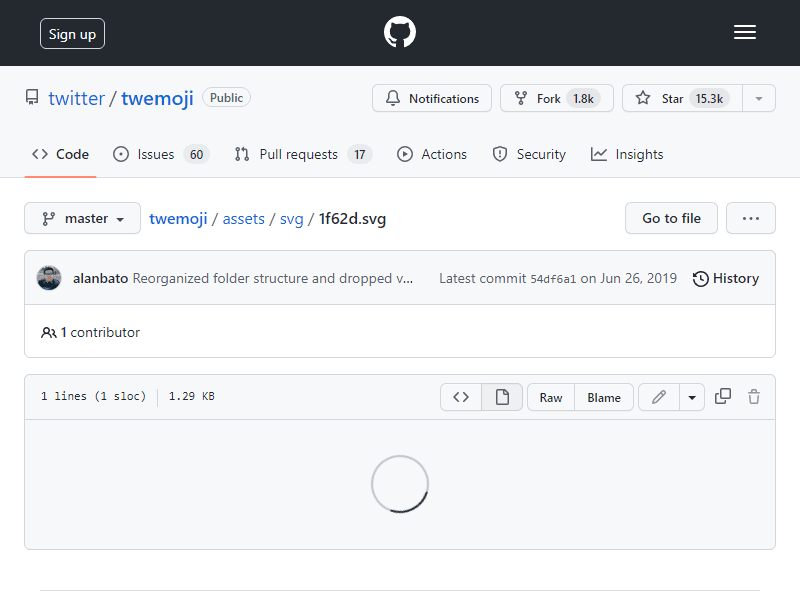Screen dimensions: 800x600
Task: Click the copy raw contents icon
Action: [722, 397]
